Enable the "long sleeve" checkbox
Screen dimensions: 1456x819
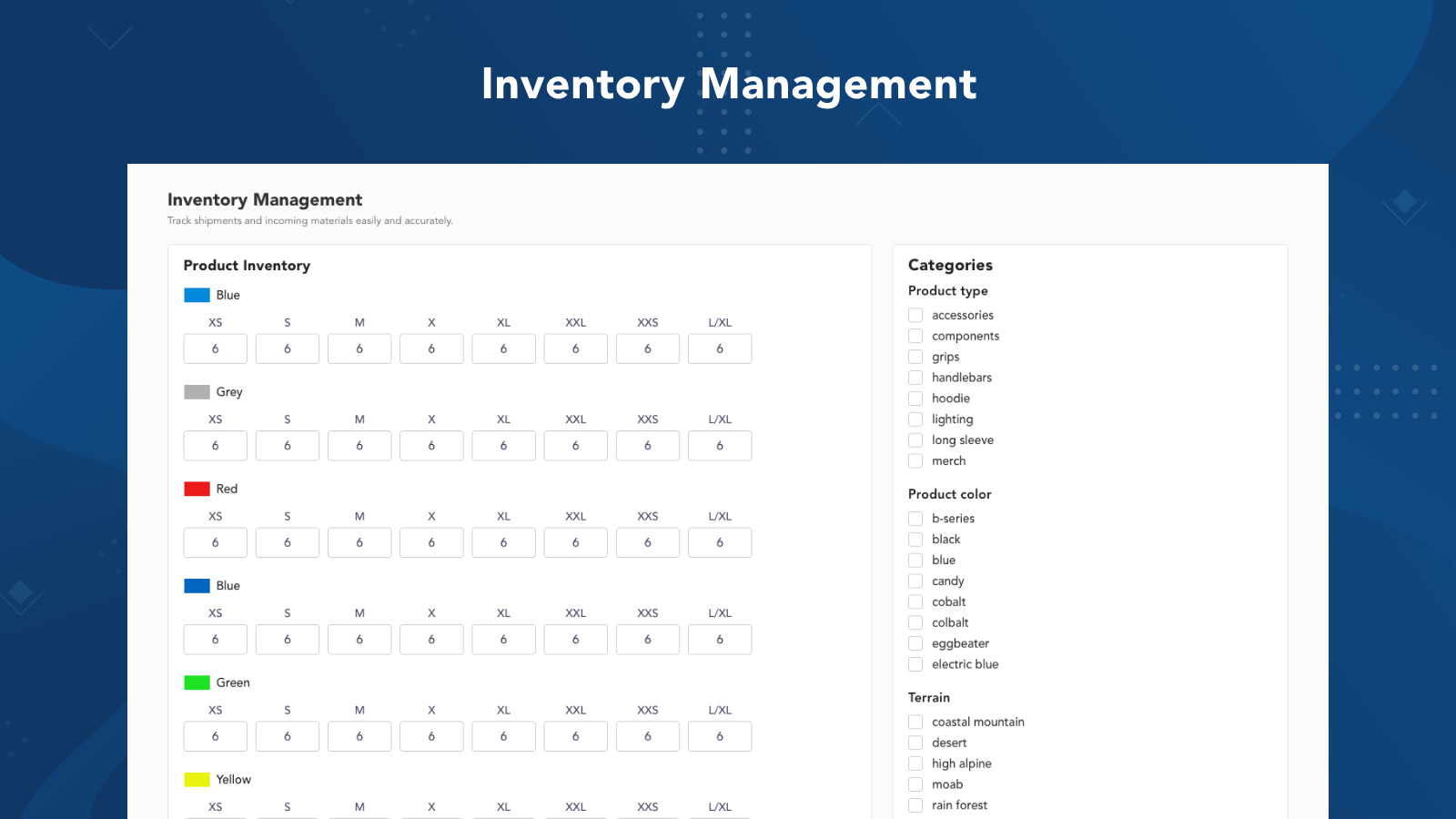tap(915, 440)
